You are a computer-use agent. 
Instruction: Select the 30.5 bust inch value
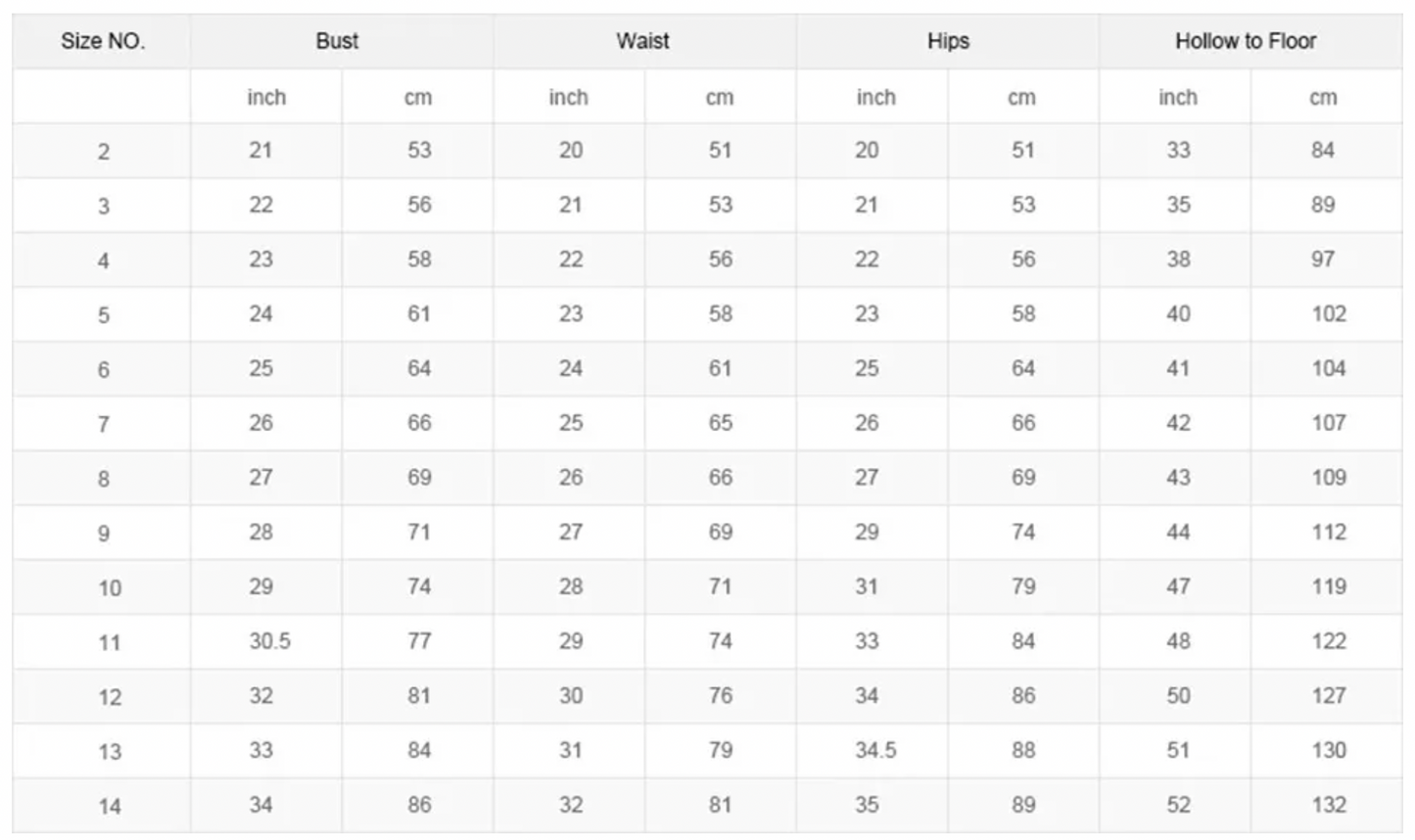(x=269, y=641)
